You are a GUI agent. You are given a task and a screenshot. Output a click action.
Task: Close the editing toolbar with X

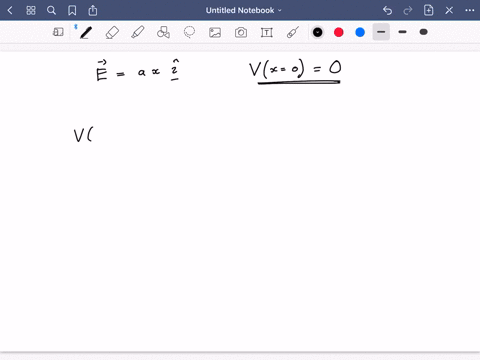(449, 10)
